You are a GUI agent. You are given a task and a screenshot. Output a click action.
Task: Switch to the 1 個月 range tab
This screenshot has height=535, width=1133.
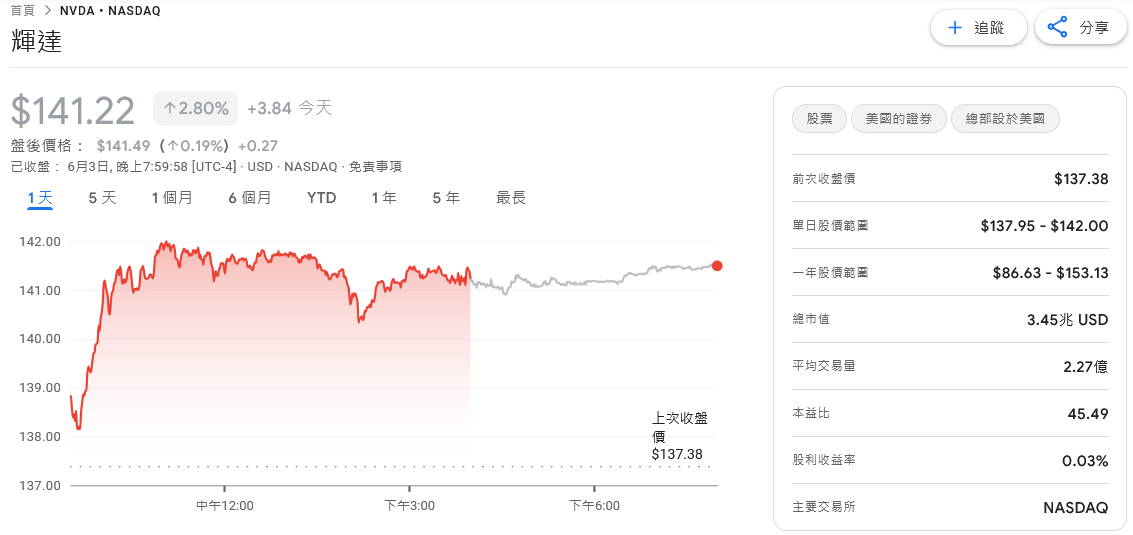172,198
